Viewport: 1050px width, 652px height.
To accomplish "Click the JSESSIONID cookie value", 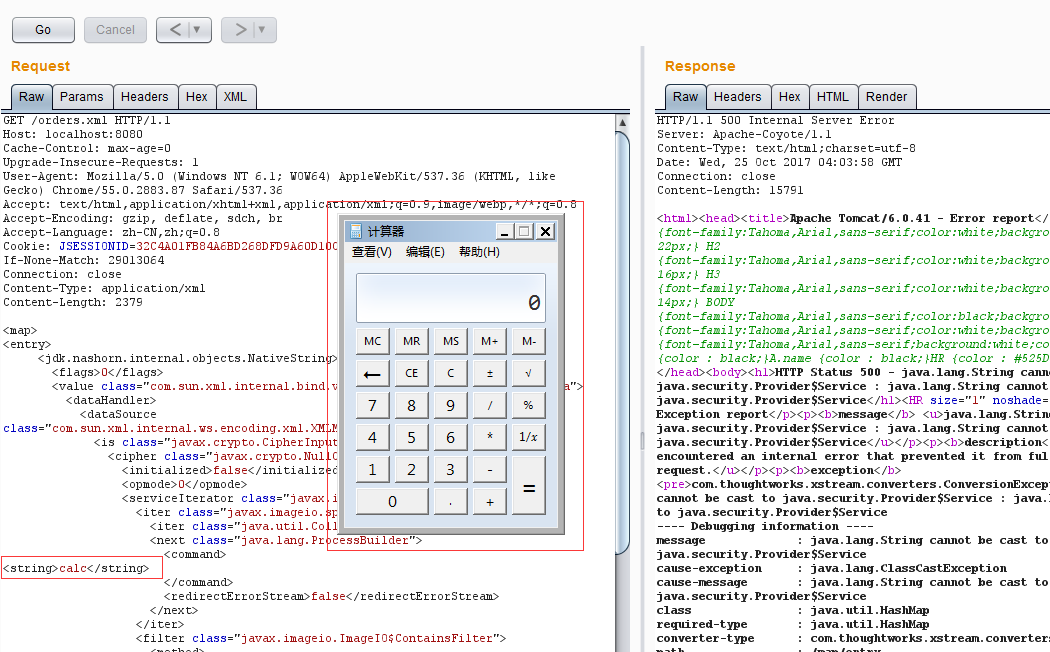I will (236, 246).
